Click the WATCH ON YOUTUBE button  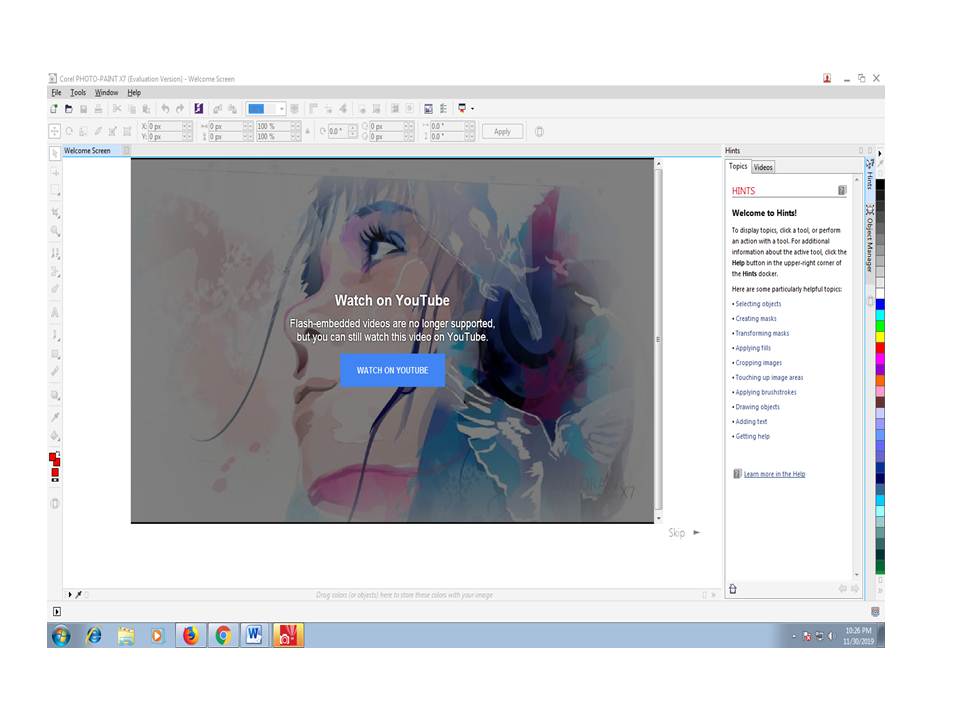coord(392,370)
